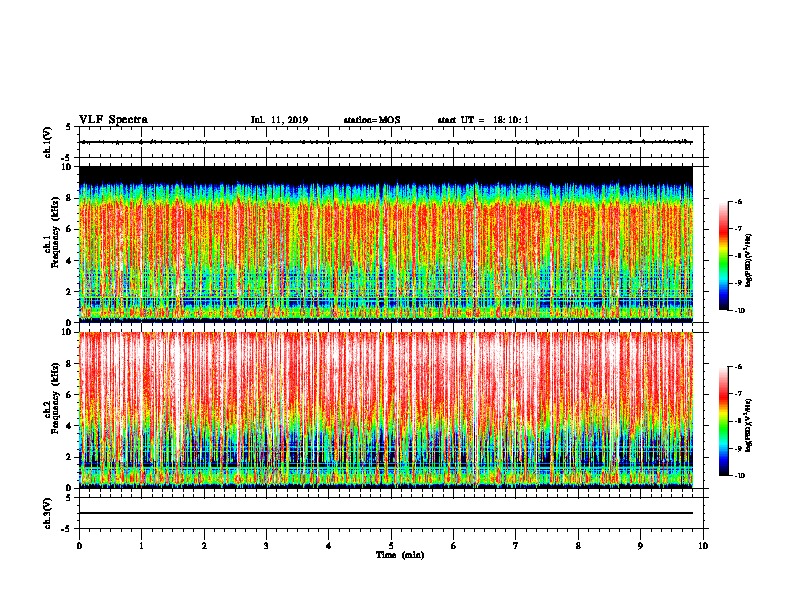
Task: Click time axis tick label "5"
Action: click(391, 546)
